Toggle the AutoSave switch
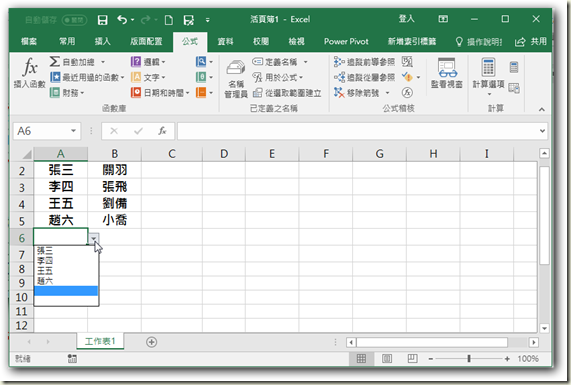 [x=74, y=20]
